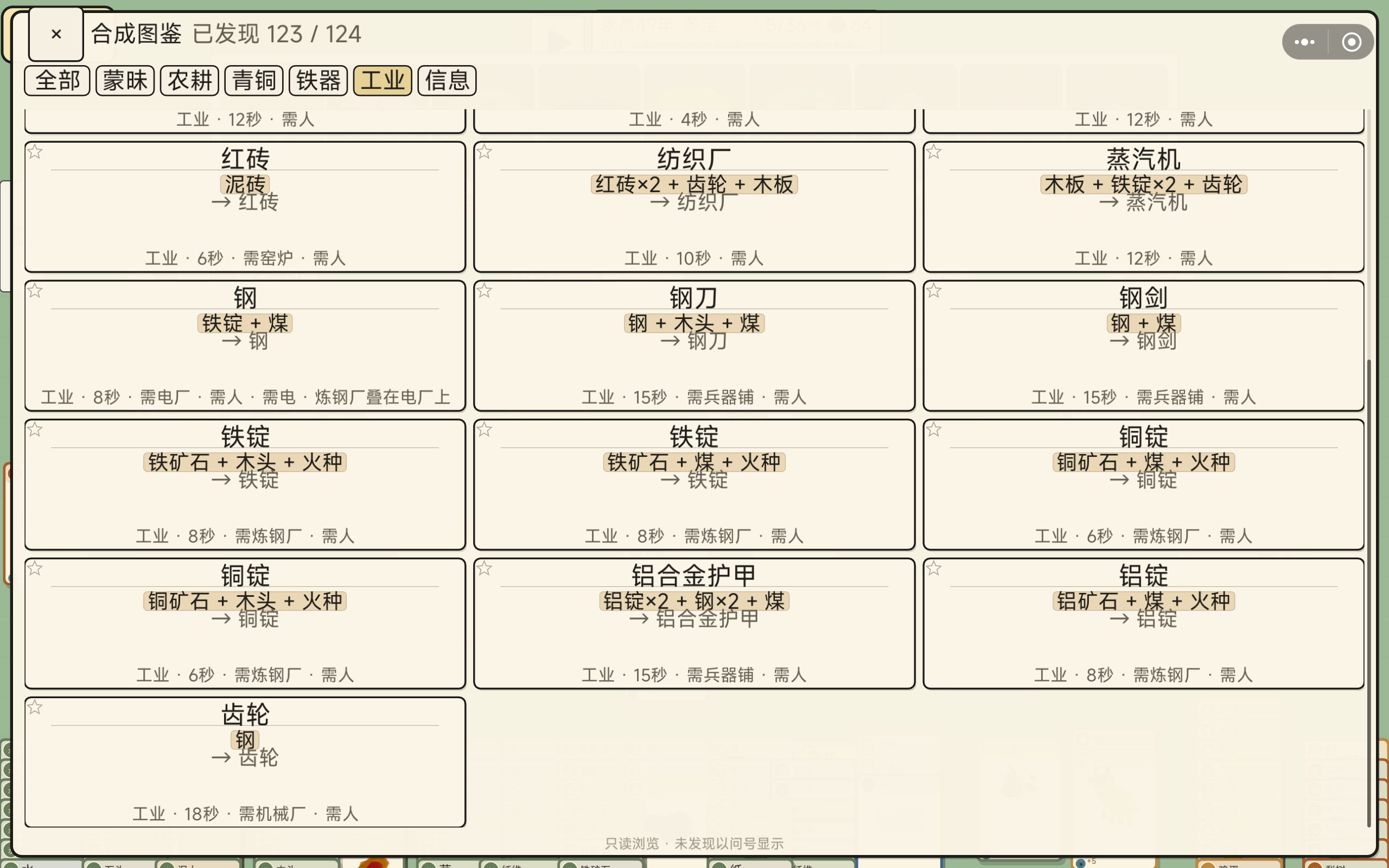Click the mini-program circle target icon
Screen dimensions: 1389x868
[x=1351, y=42]
